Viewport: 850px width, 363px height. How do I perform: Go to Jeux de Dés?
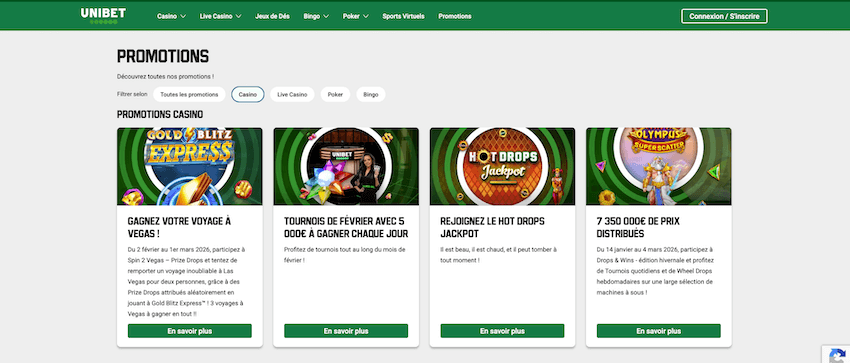coord(272,16)
